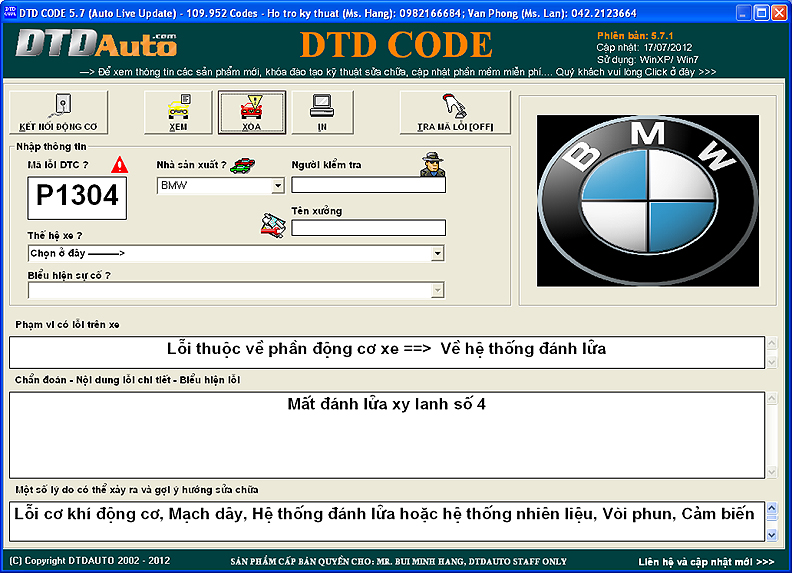Screen dimensions: 792x573
Task: Minimize the DTD CODE window
Action: [x=743, y=13]
